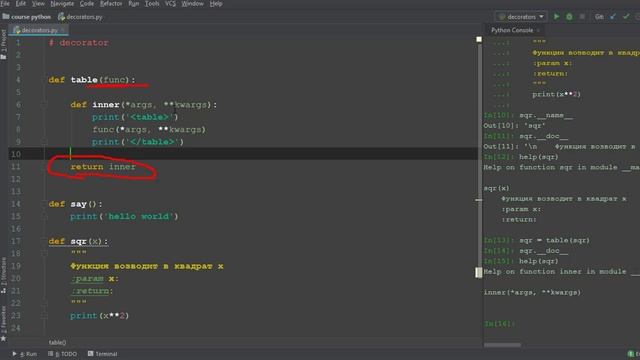Click 'def say():' on line 14
The height and width of the screenshot is (360, 640).
(76, 204)
